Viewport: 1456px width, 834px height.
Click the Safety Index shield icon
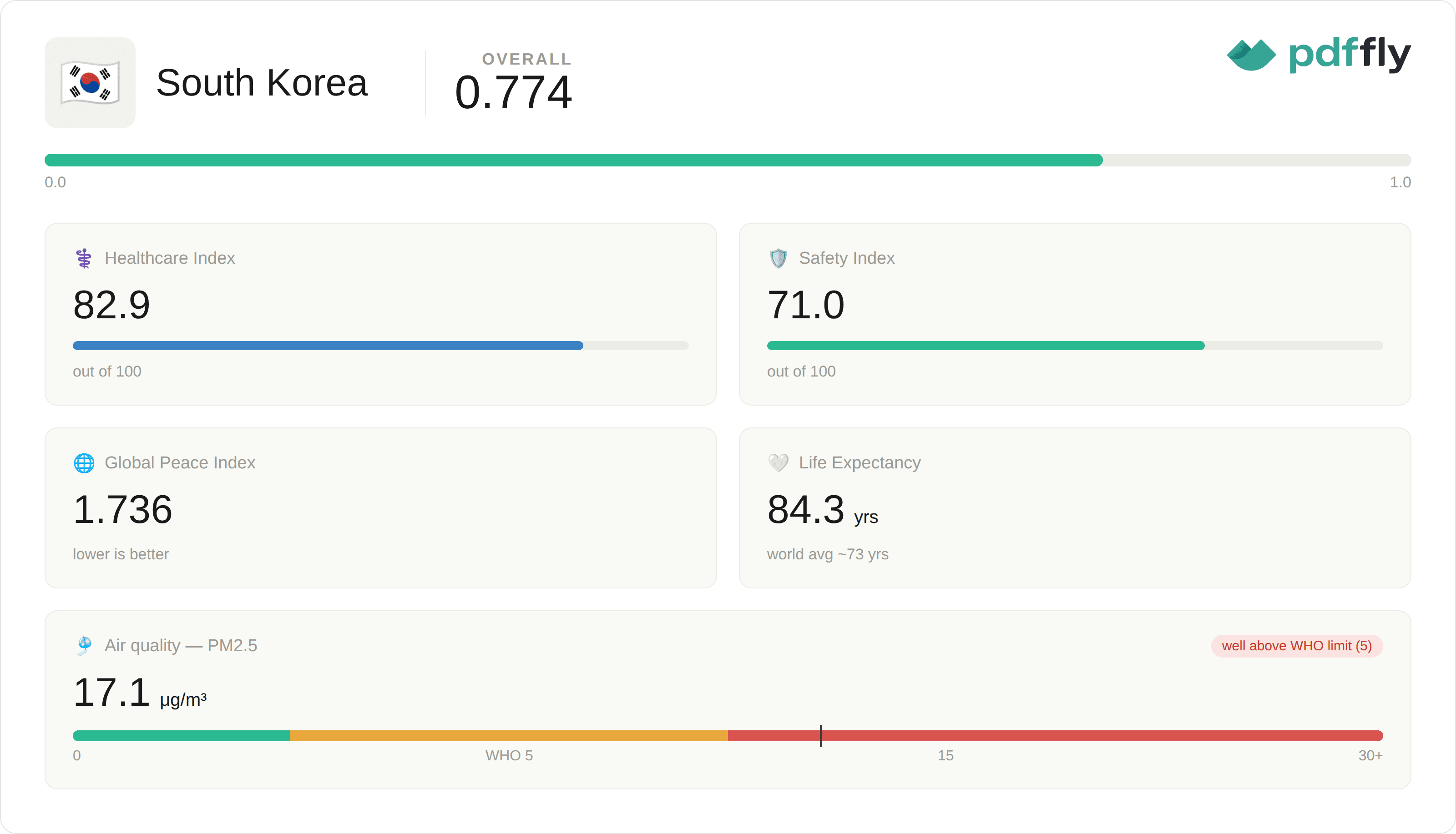[x=778, y=258]
